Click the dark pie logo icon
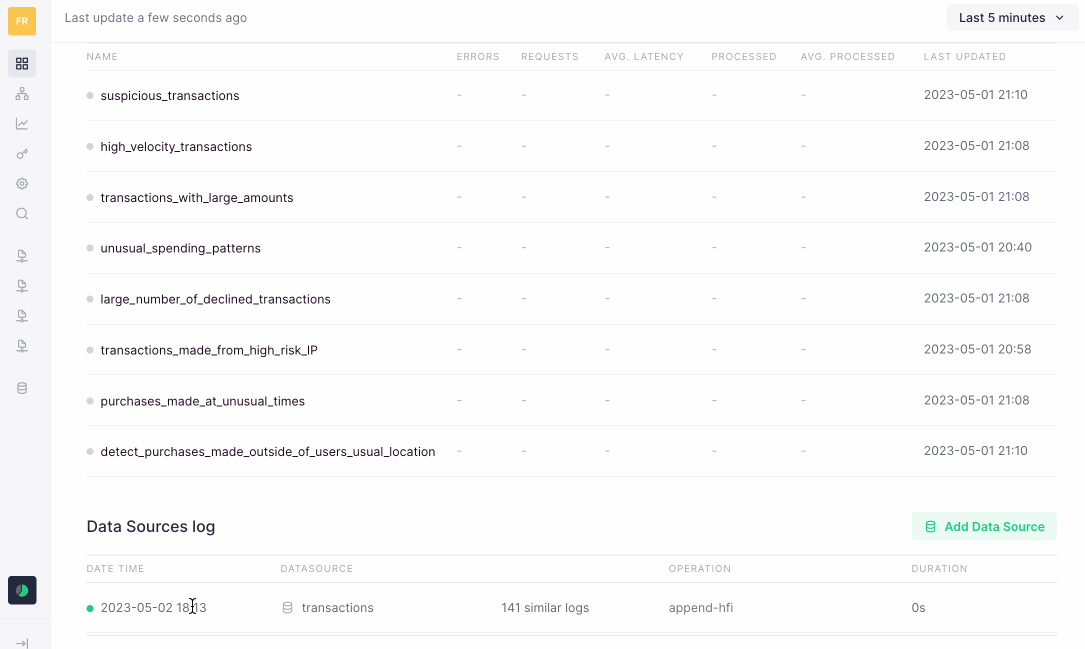The image size is (1085, 649). tap(22, 591)
